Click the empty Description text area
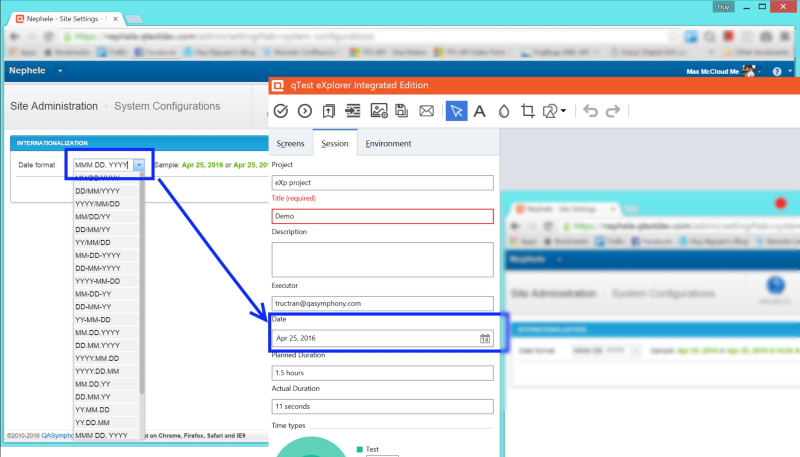The height and width of the screenshot is (457, 800). tap(383, 260)
